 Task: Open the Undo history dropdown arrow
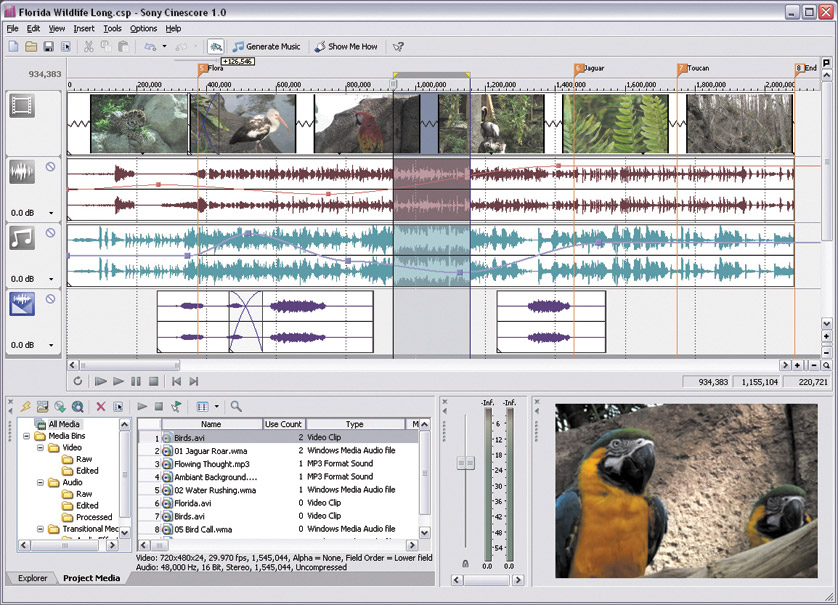pyautogui.click(x=164, y=47)
